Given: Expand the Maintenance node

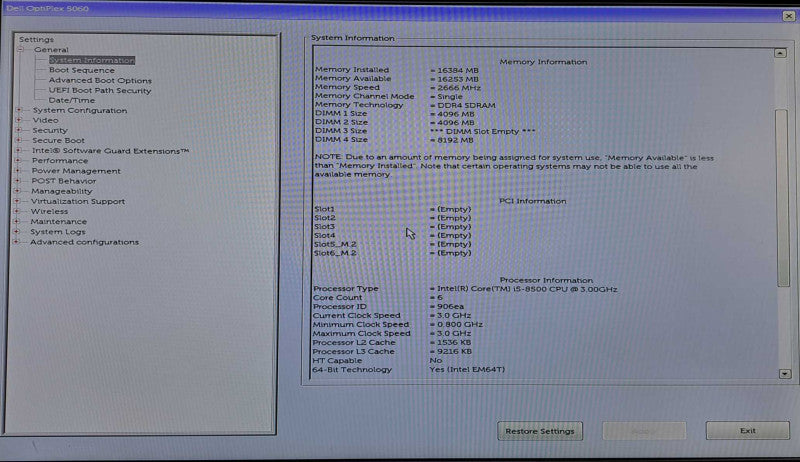Looking at the screenshot, I should (17, 221).
